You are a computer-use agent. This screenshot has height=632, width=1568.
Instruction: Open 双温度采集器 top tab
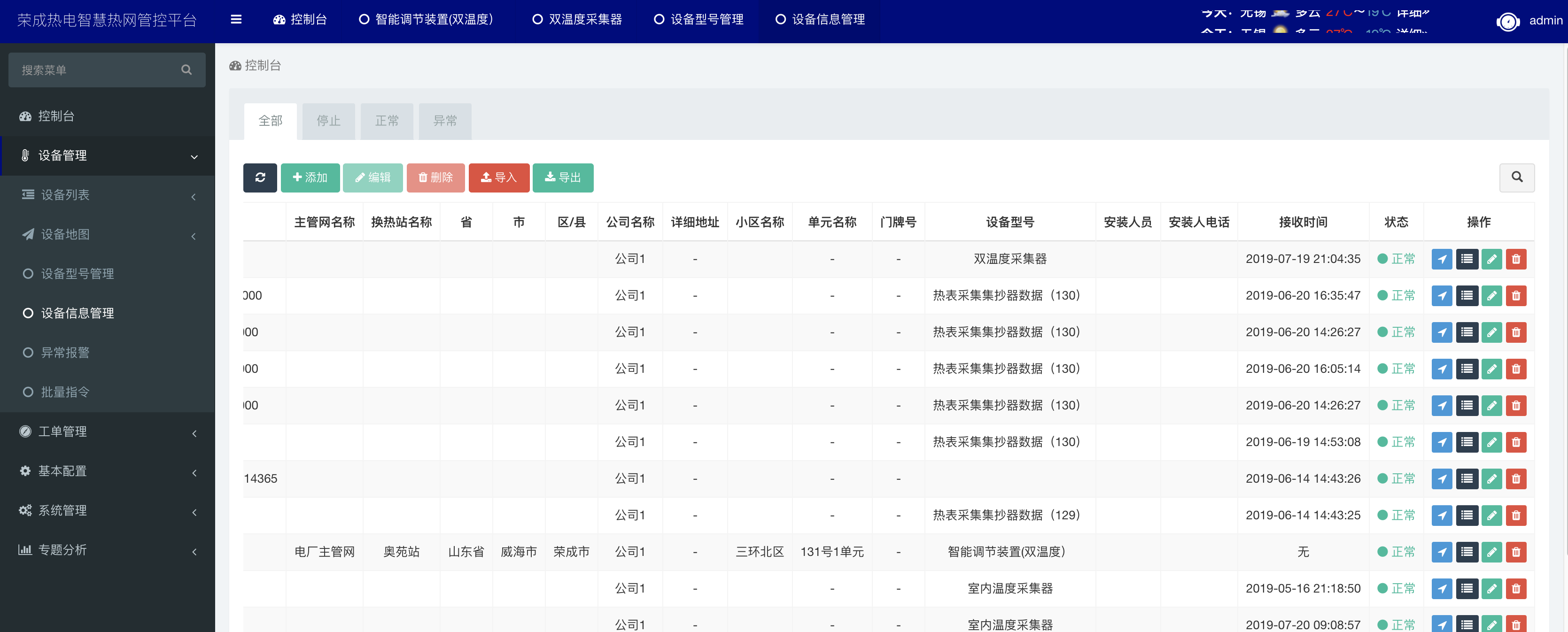(x=577, y=19)
